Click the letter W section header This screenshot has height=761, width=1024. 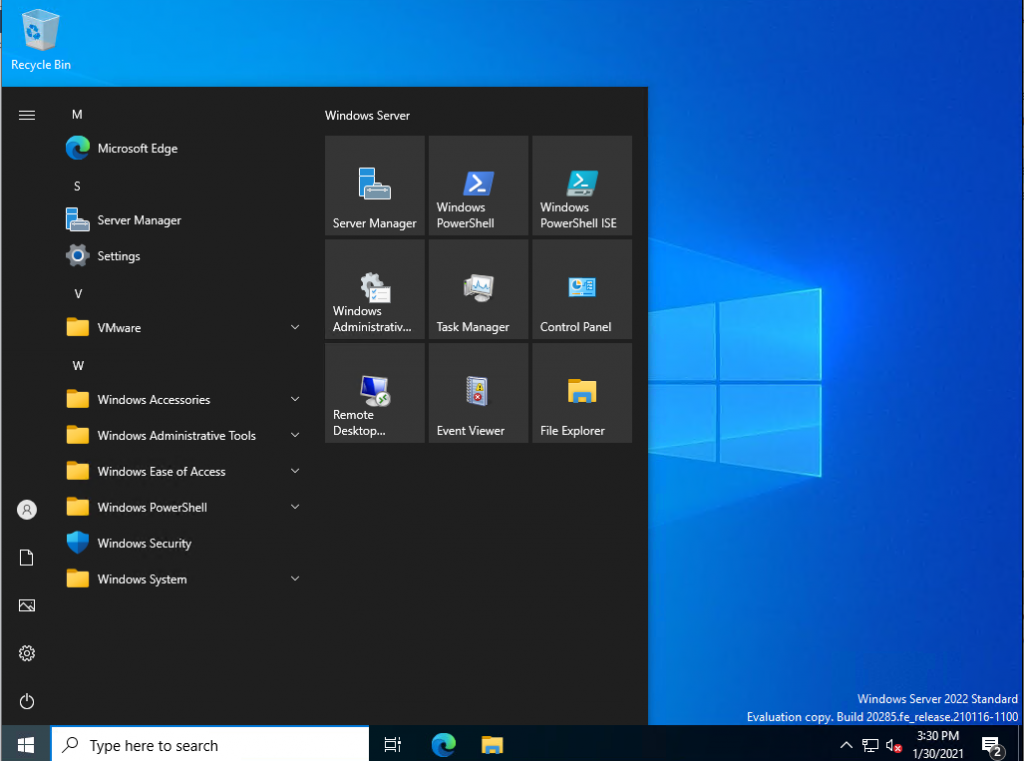78,366
